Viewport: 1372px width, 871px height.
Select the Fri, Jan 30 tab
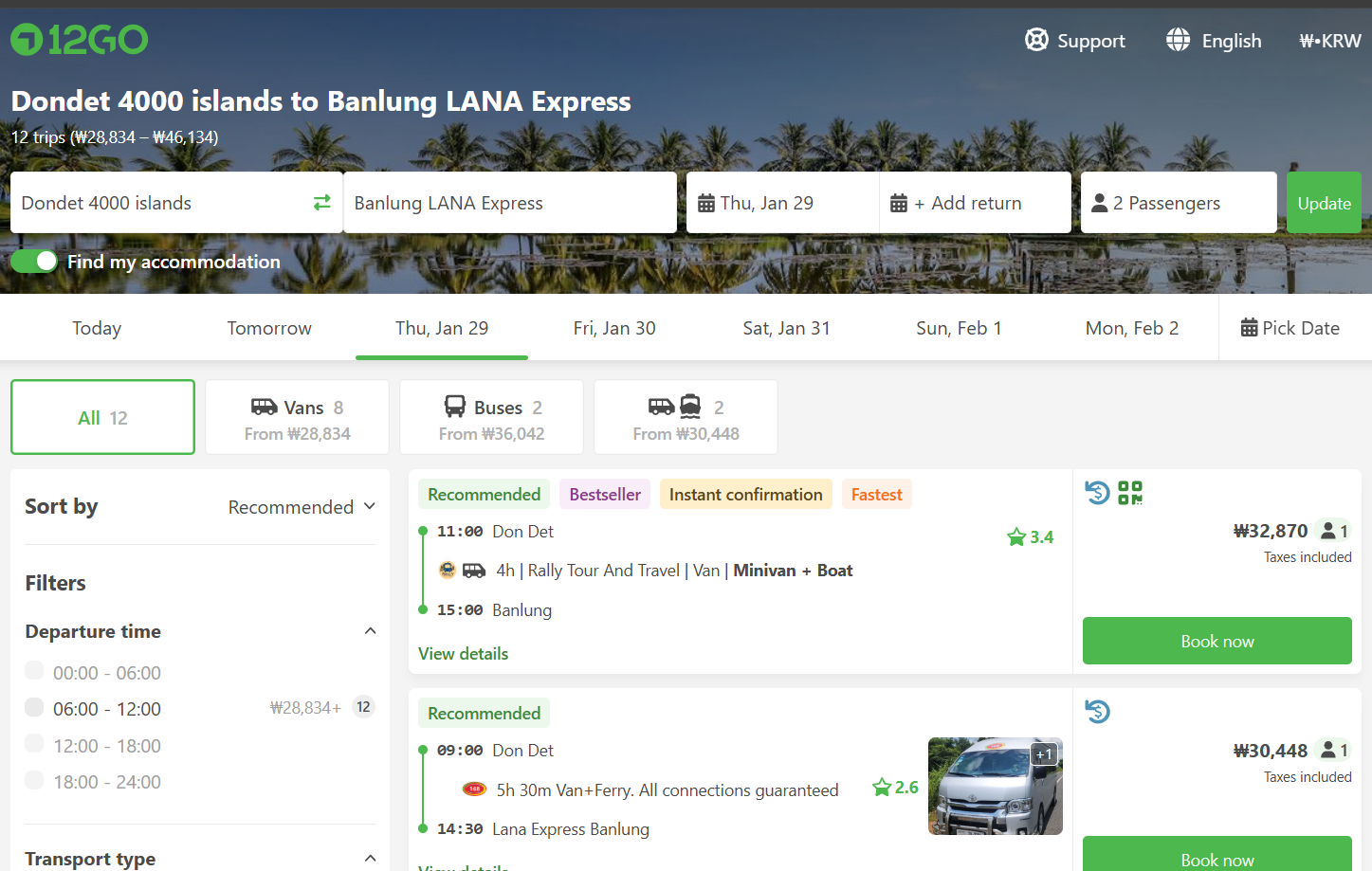[x=614, y=328]
